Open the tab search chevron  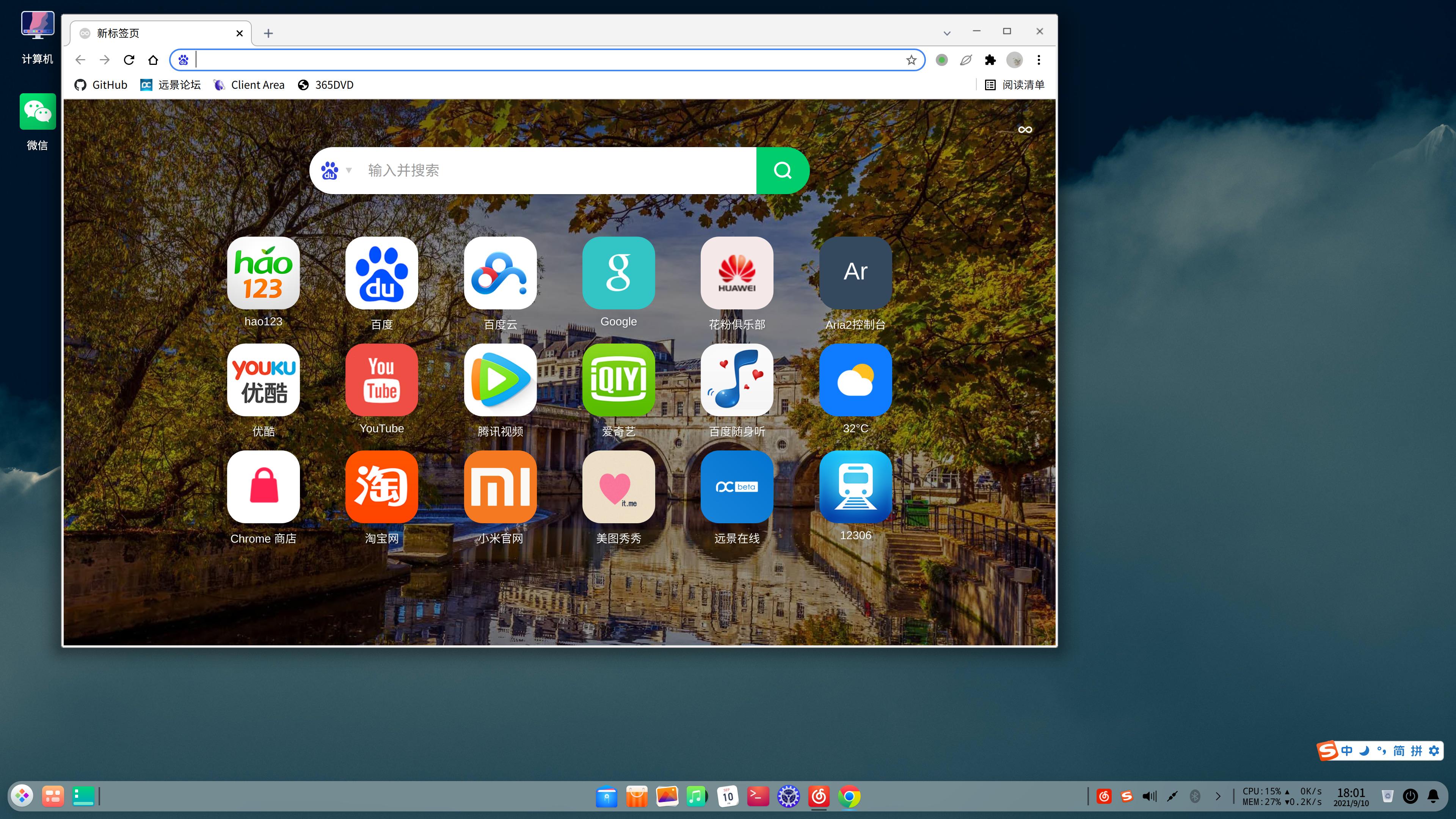point(947,33)
